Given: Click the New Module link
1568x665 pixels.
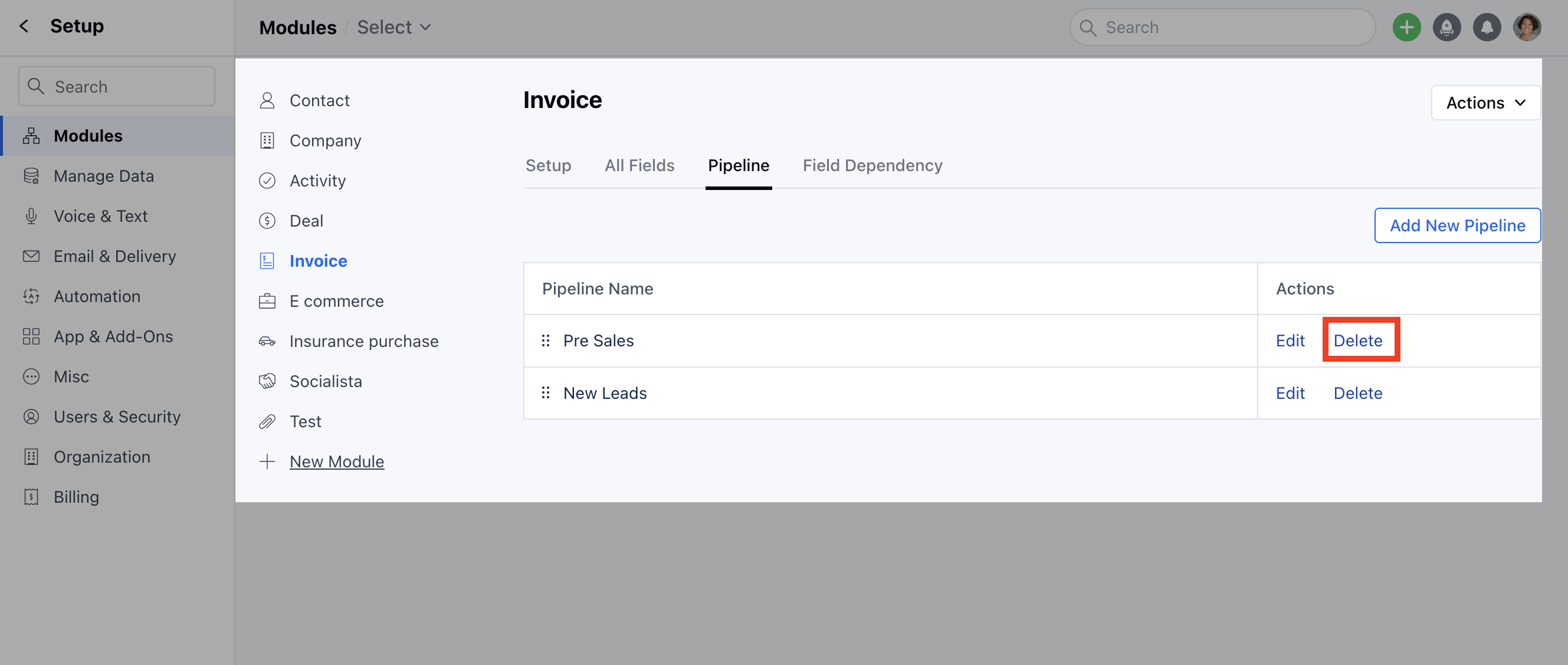Looking at the screenshot, I should pyautogui.click(x=337, y=461).
